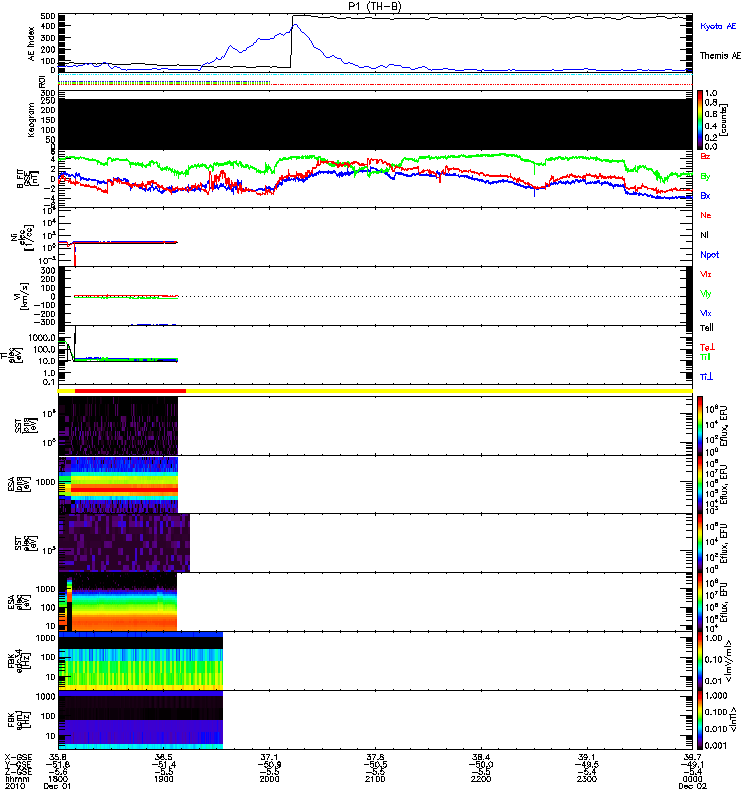Select the red Bz legend entry
The height and width of the screenshot is (800, 750).
706,157
